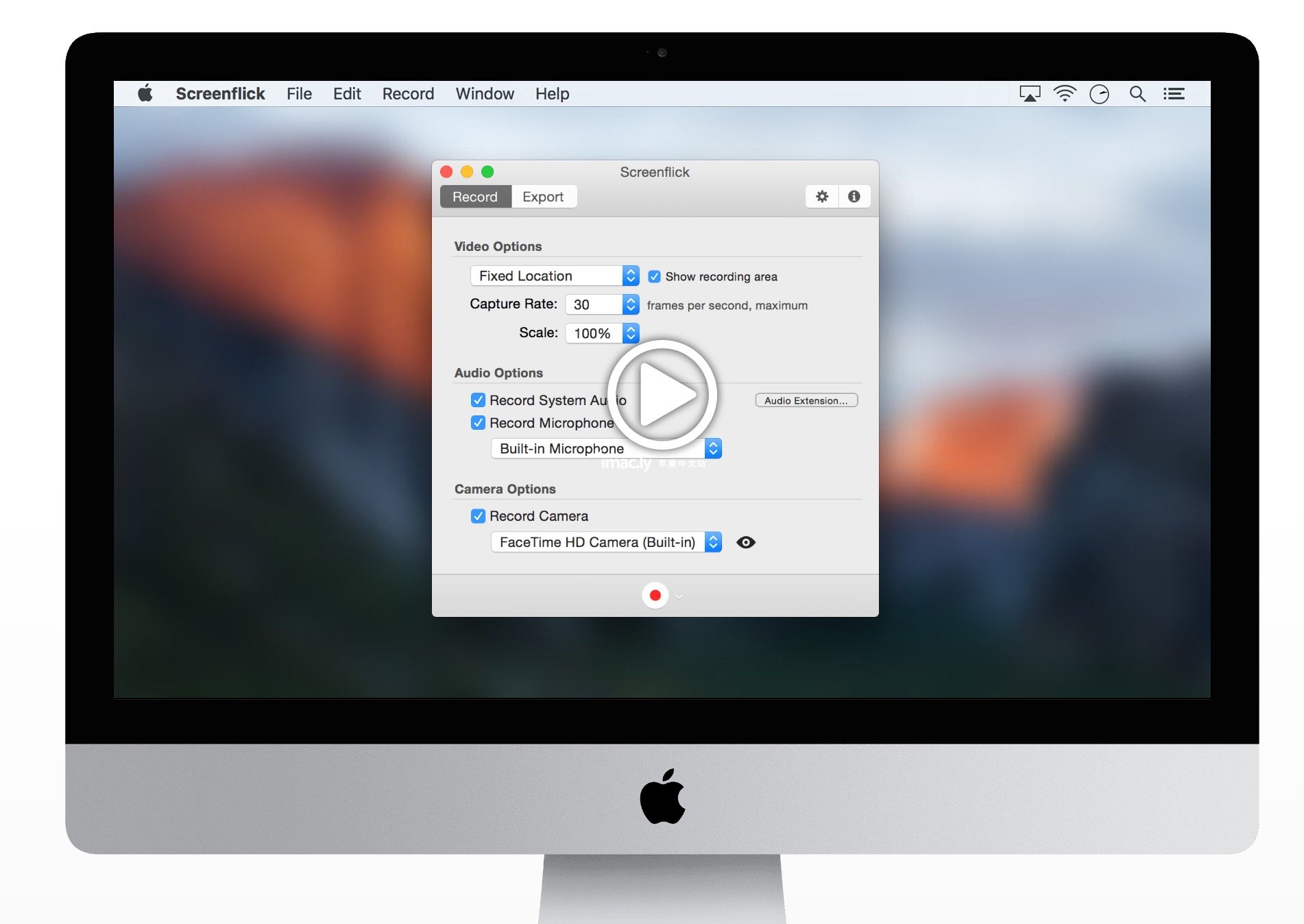Click the Time Machine clock icon

[x=1099, y=94]
